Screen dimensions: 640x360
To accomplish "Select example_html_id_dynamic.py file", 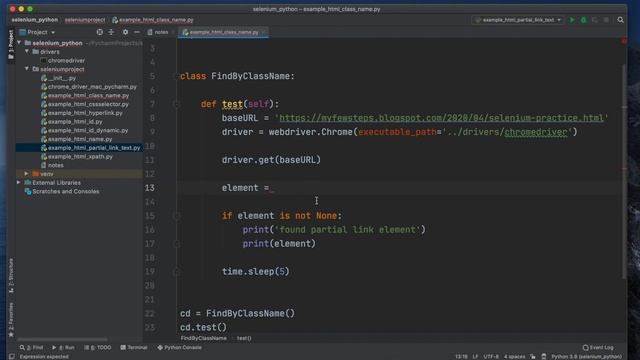I will click(88, 130).
